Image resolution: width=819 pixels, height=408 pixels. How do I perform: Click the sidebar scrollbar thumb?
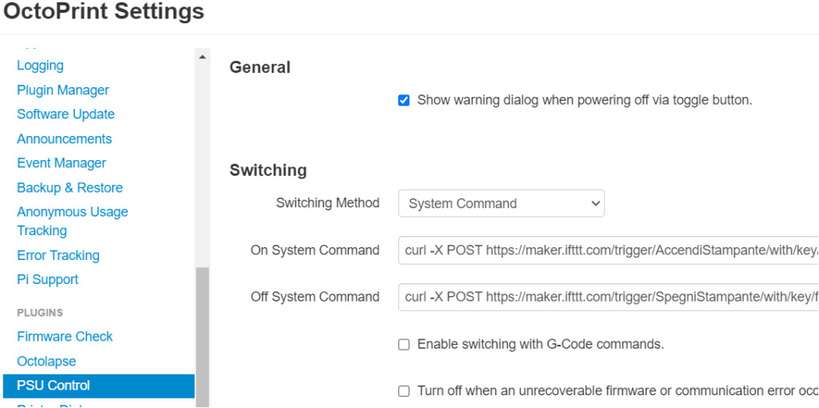pyautogui.click(x=203, y=335)
